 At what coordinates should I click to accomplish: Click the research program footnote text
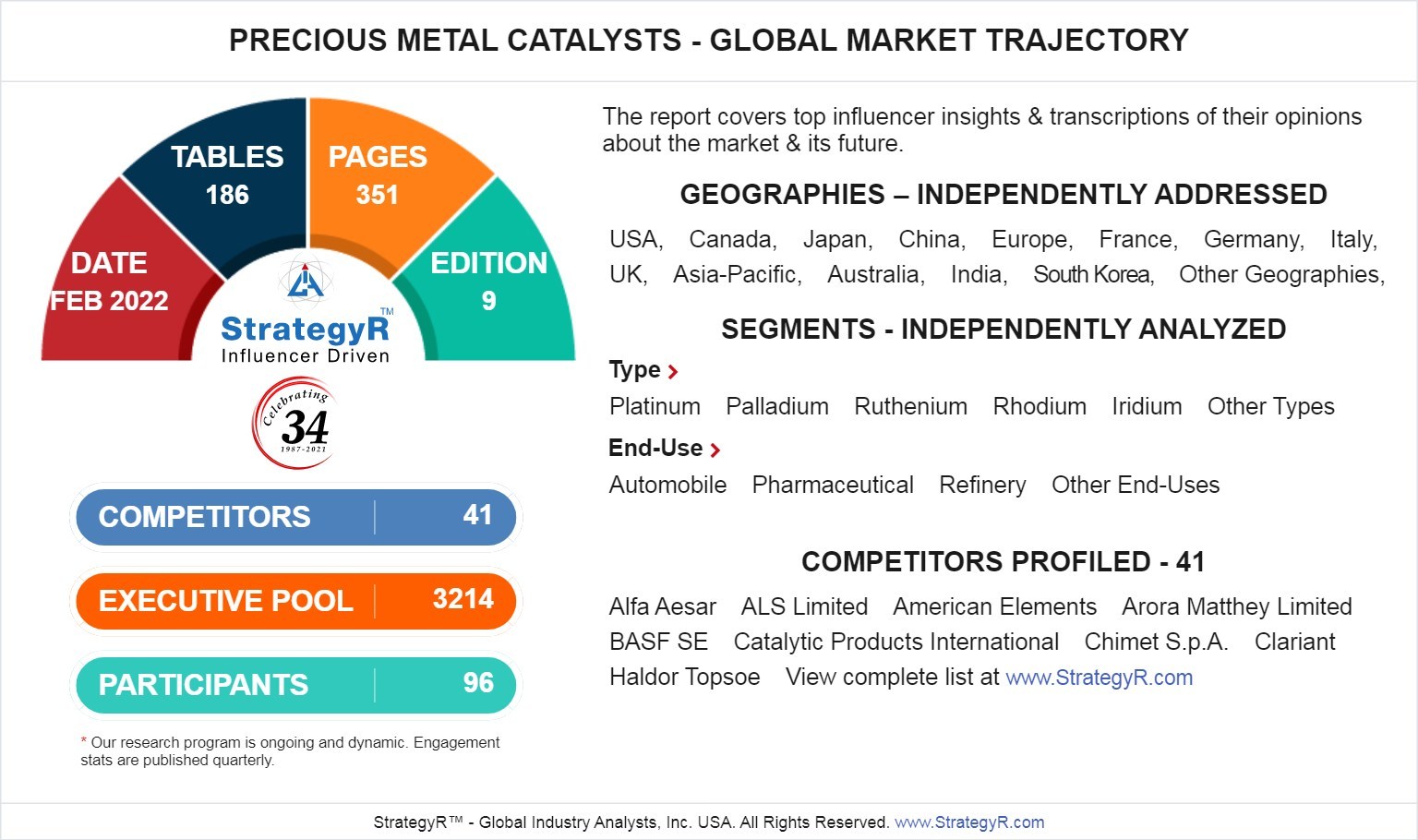click(x=290, y=751)
